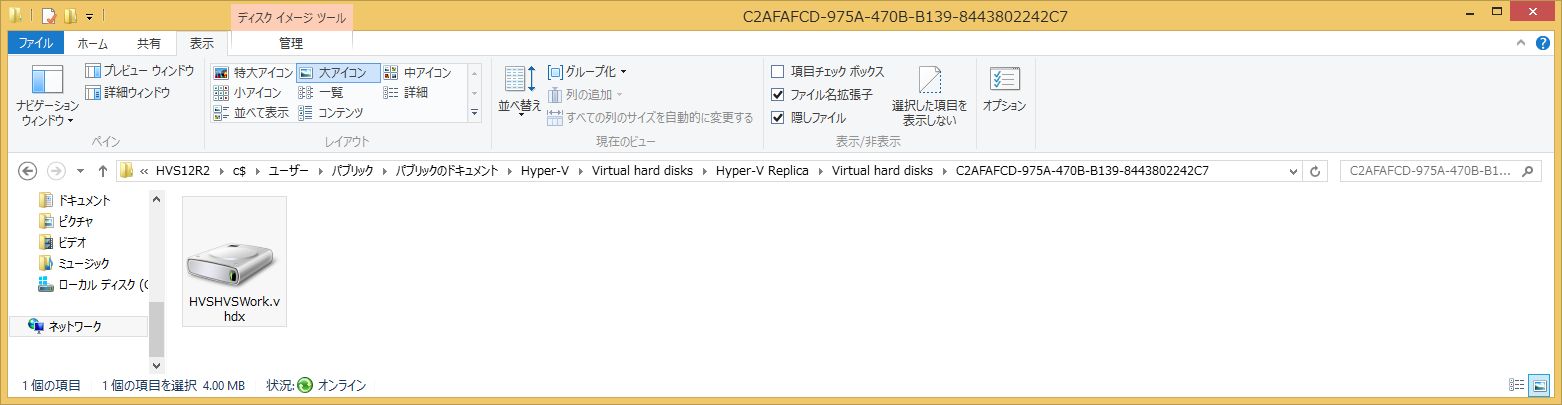Go back with the Back arrow
Screen dimensions: 1562x405
(x=28, y=170)
